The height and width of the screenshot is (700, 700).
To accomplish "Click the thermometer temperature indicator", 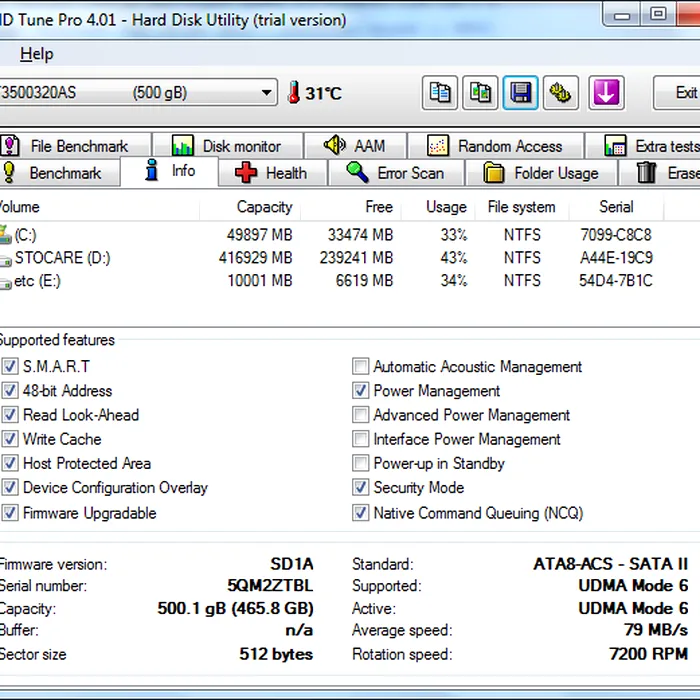I will click(x=294, y=92).
